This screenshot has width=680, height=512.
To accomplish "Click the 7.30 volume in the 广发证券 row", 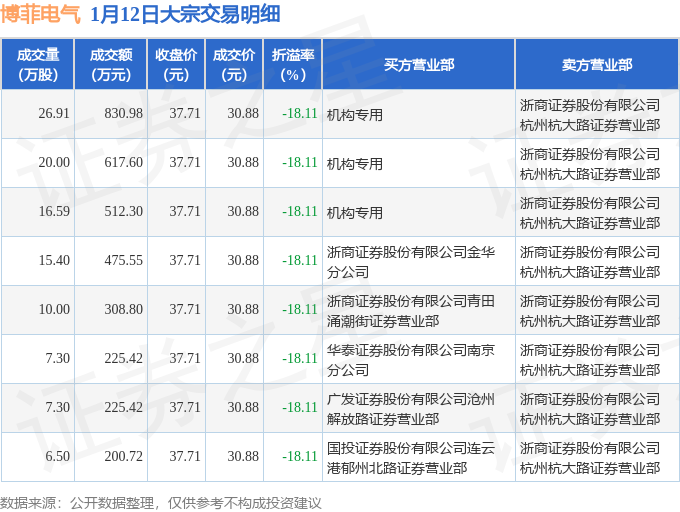I will pos(57,408).
